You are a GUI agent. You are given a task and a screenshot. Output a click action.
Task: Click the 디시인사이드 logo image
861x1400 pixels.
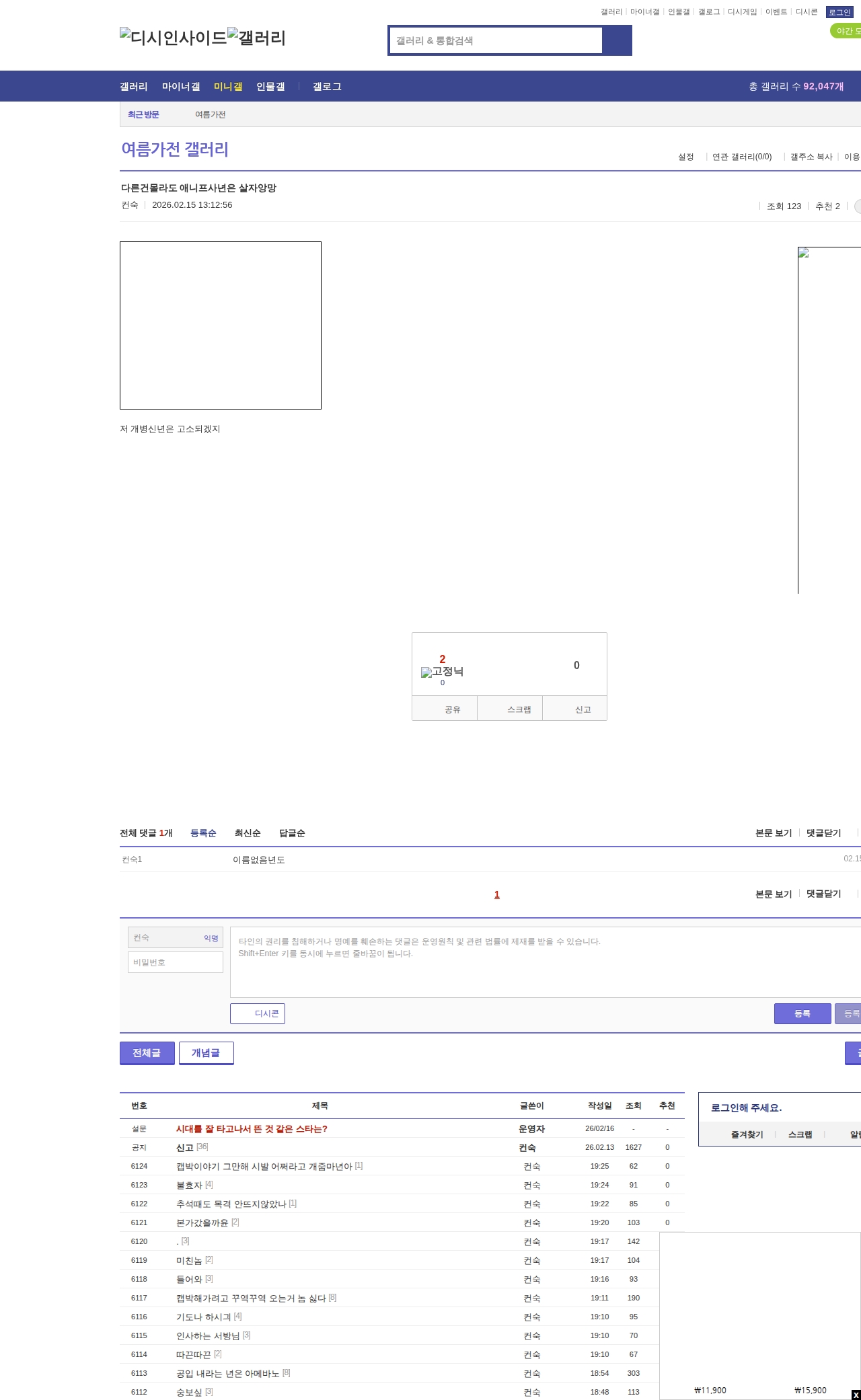click(173, 38)
